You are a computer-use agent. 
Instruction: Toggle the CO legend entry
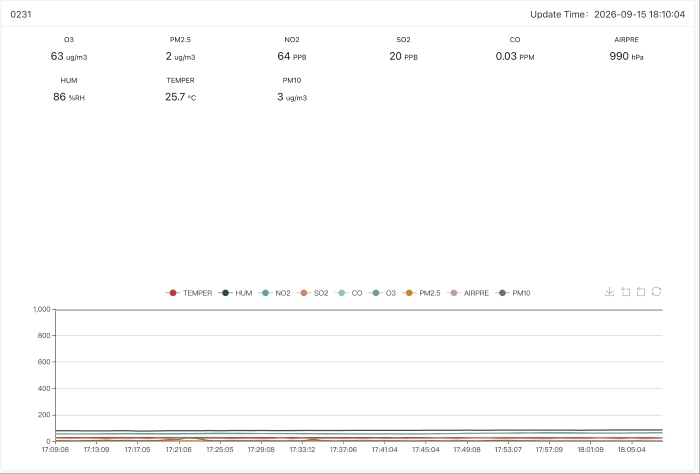pyautogui.click(x=349, y=293)
